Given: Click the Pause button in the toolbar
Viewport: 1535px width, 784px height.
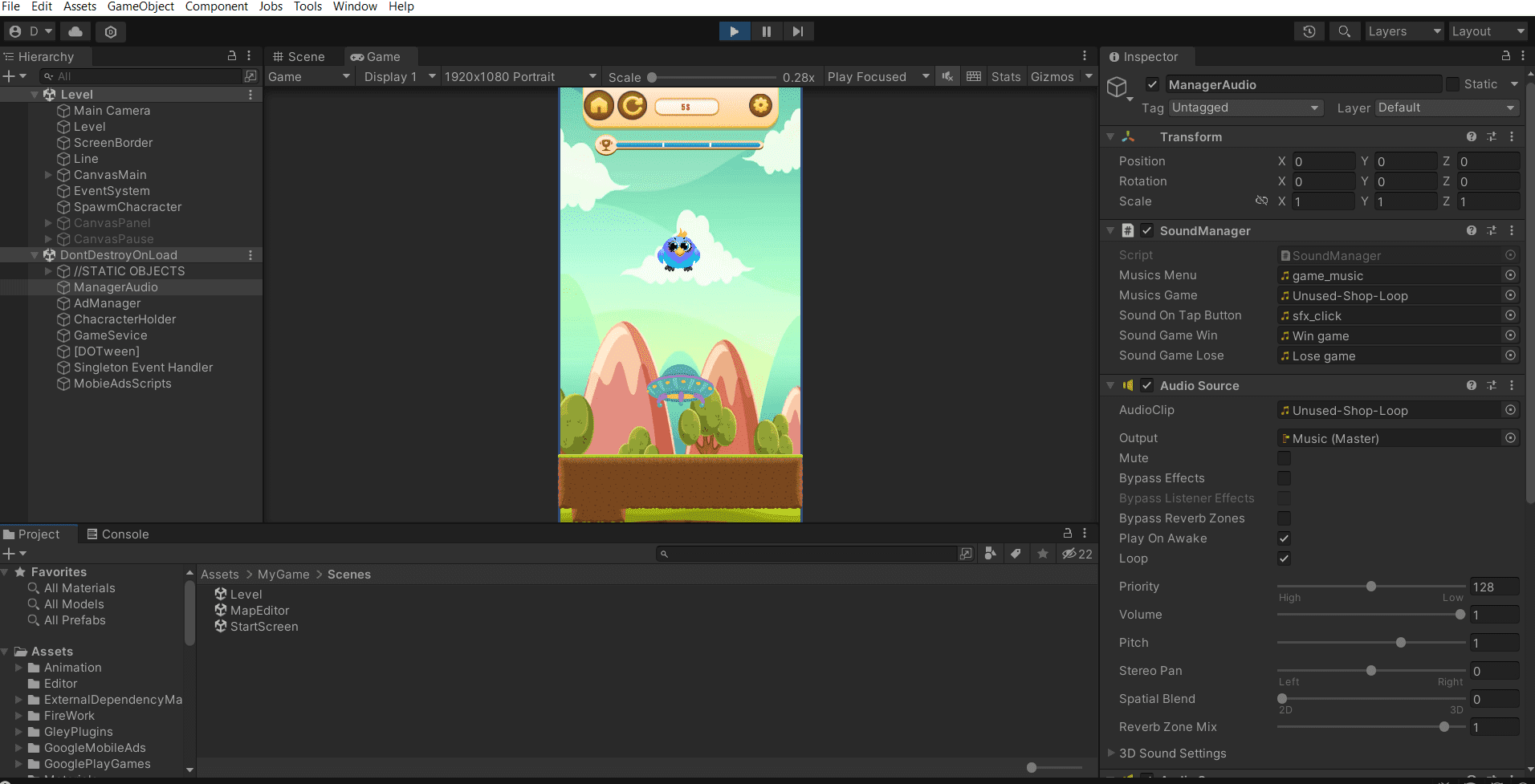Looking at the screenshot, I should [x=766, y=31].
